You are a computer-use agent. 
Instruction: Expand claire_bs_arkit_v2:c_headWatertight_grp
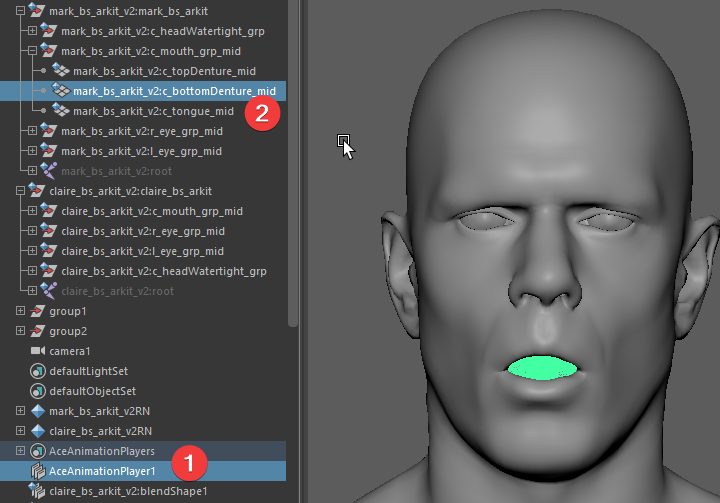pyautogui.click(x=32, y=271)
